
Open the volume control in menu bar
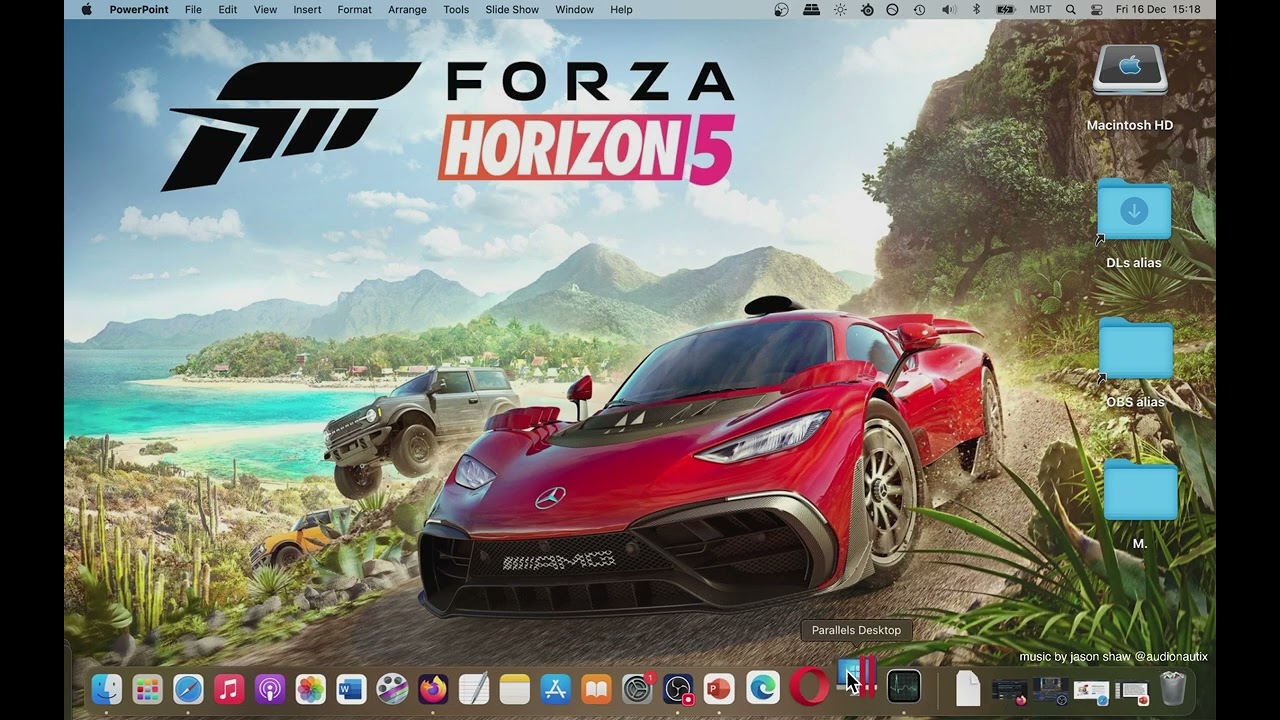[x=948, y=9]
